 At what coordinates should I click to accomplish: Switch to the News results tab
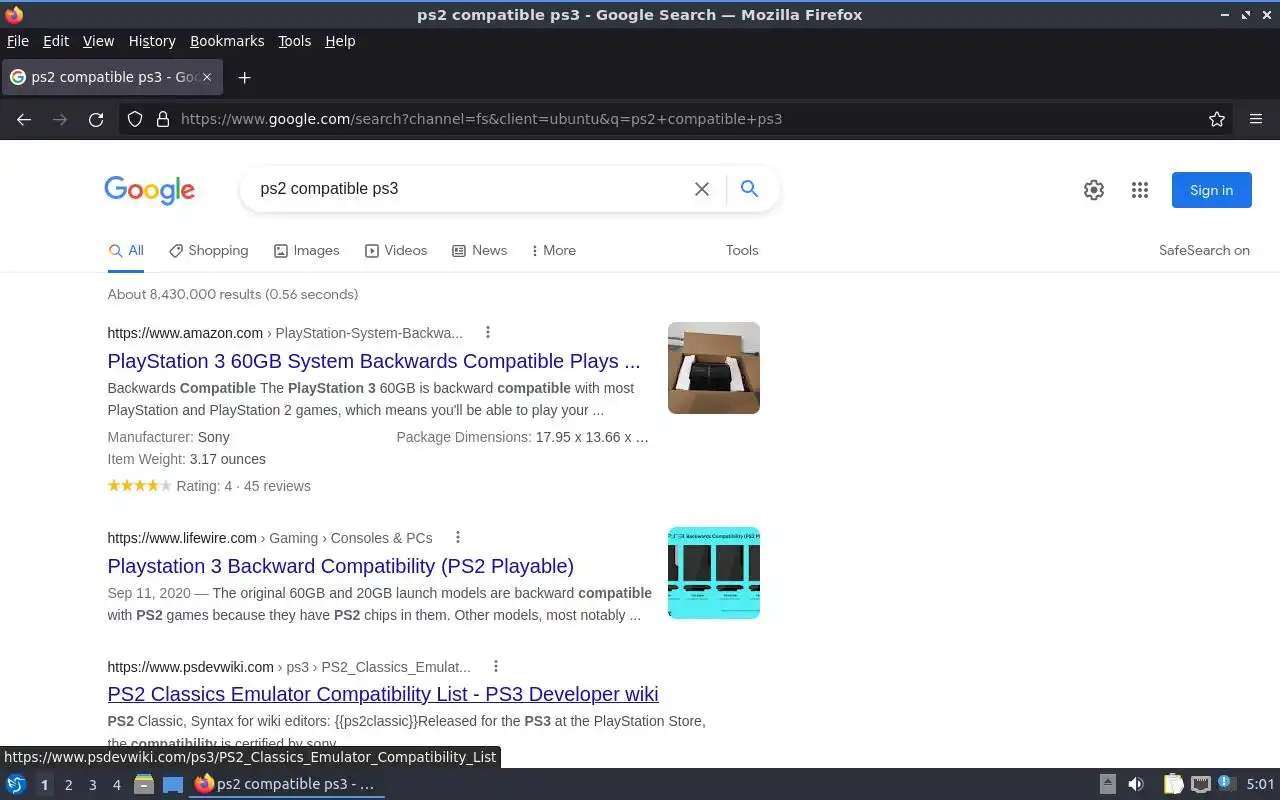point(480,251)
